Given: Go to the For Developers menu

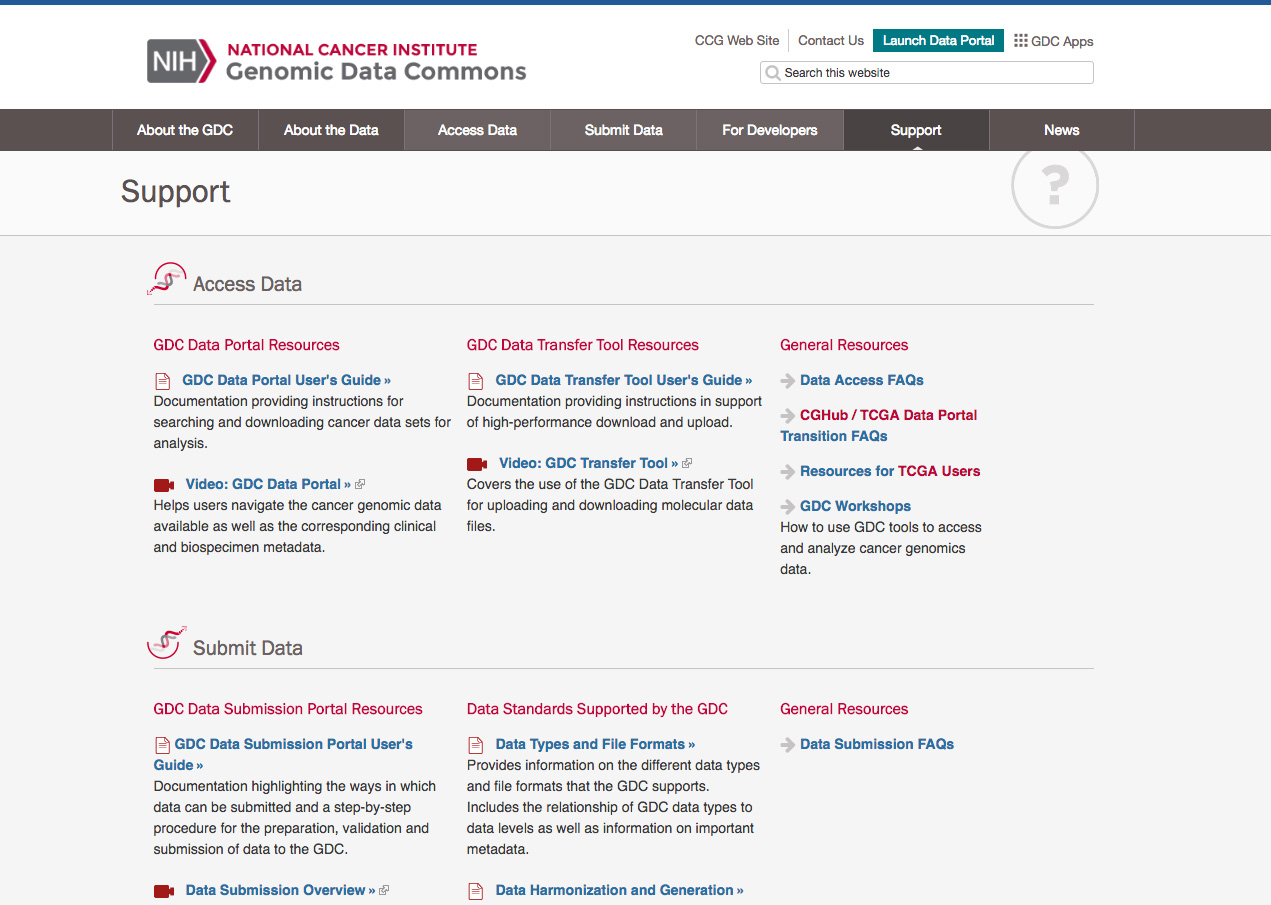Looking at the screenshot, I should point(769,130).
